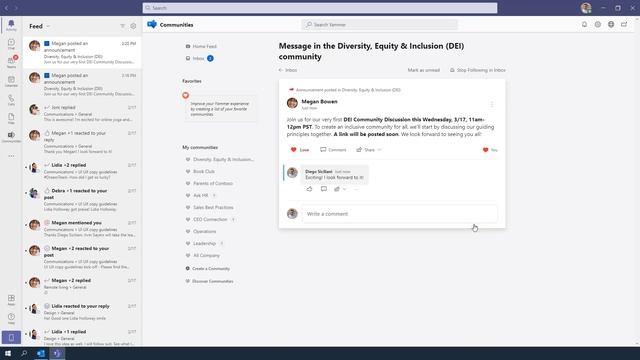Open Help icon in Teams sidebar
Viewport: 640px width, 360px height.
click(x=11, y=318)
